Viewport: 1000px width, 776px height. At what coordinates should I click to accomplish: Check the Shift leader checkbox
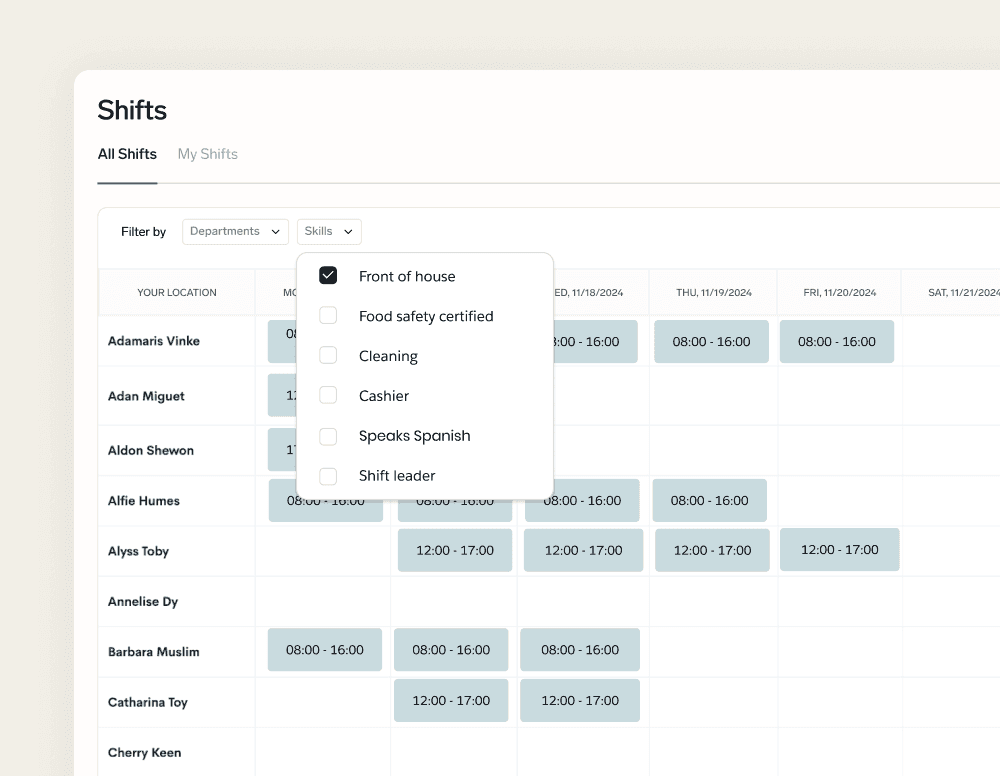328,476
